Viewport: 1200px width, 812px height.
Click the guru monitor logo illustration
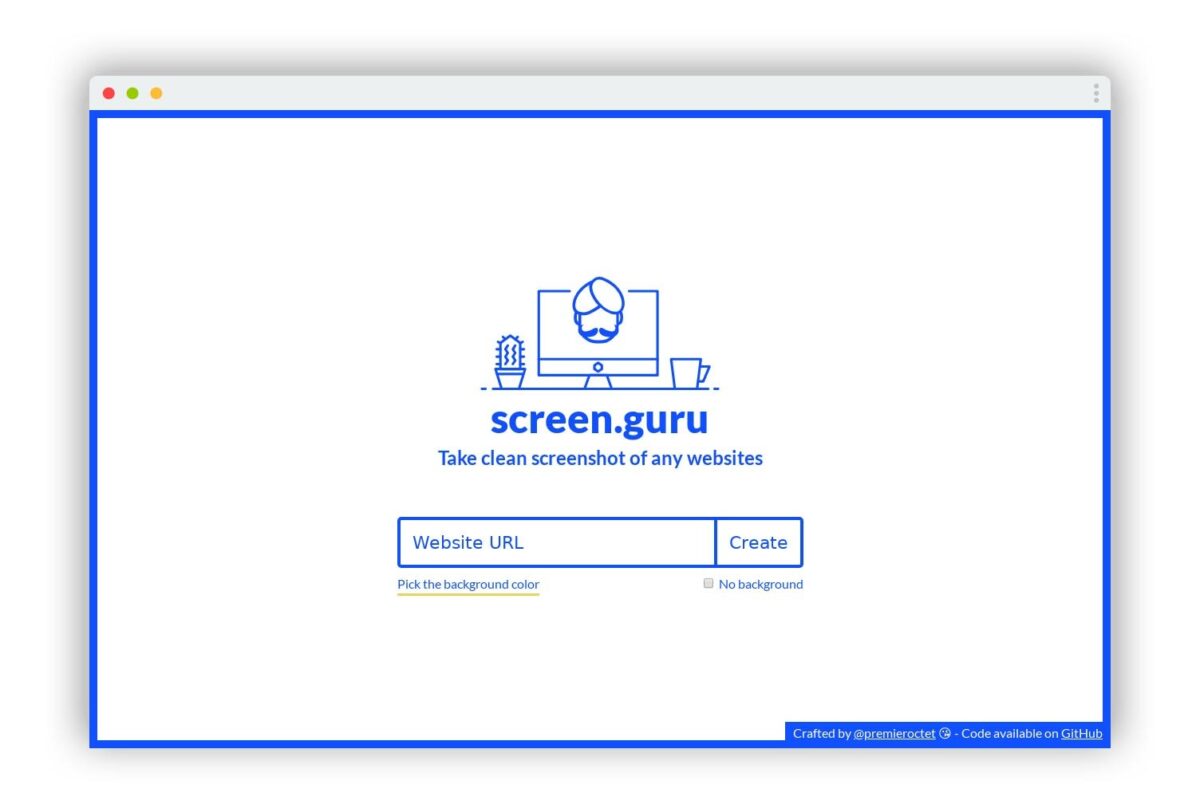click(598, 333)
